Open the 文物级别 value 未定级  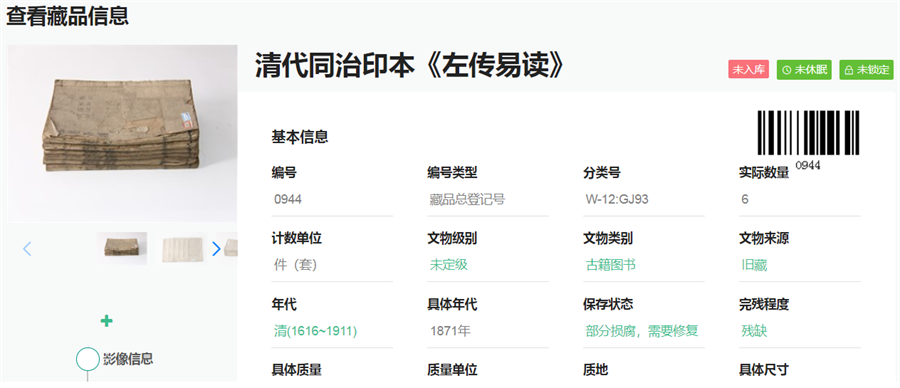pos(449,265)
